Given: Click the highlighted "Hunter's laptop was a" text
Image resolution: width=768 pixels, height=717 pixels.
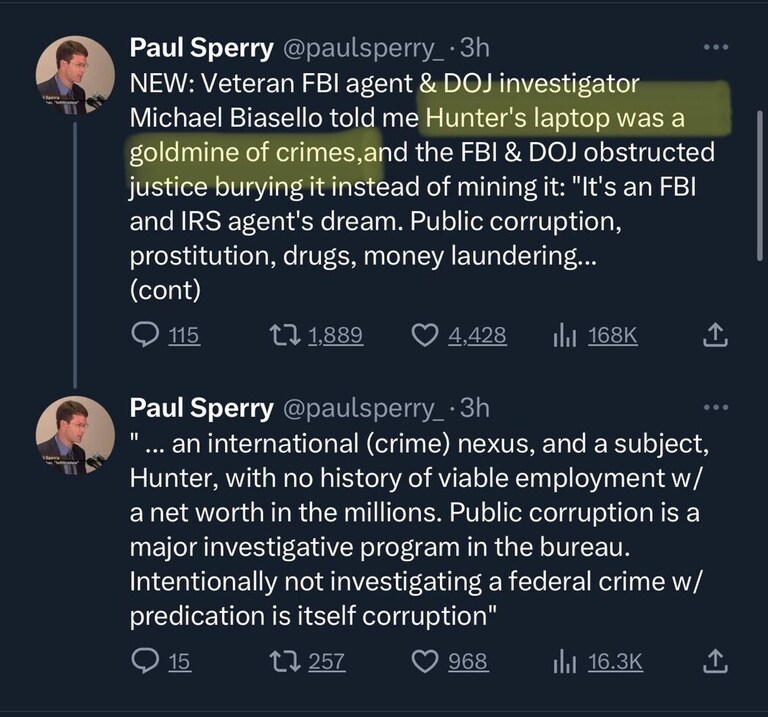Looking at the screenshot, I should (554, 119).
